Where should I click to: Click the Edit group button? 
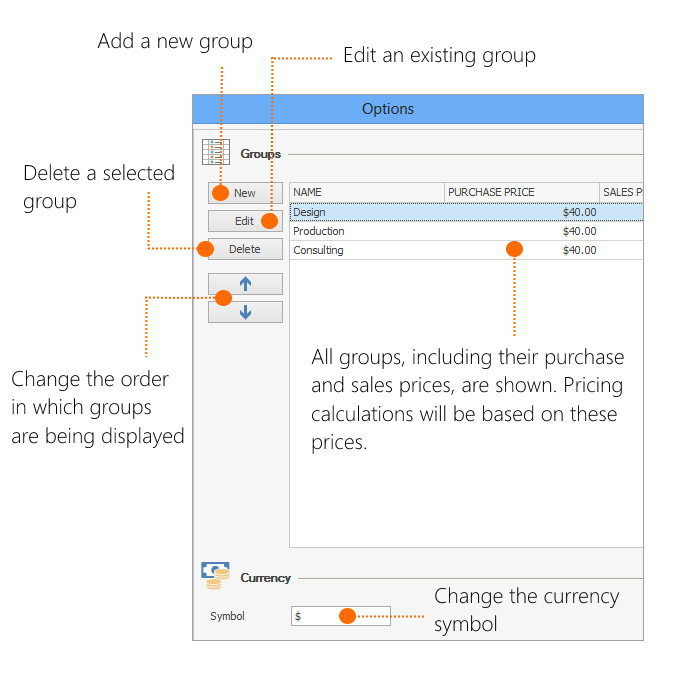click(x=245, y=221)
